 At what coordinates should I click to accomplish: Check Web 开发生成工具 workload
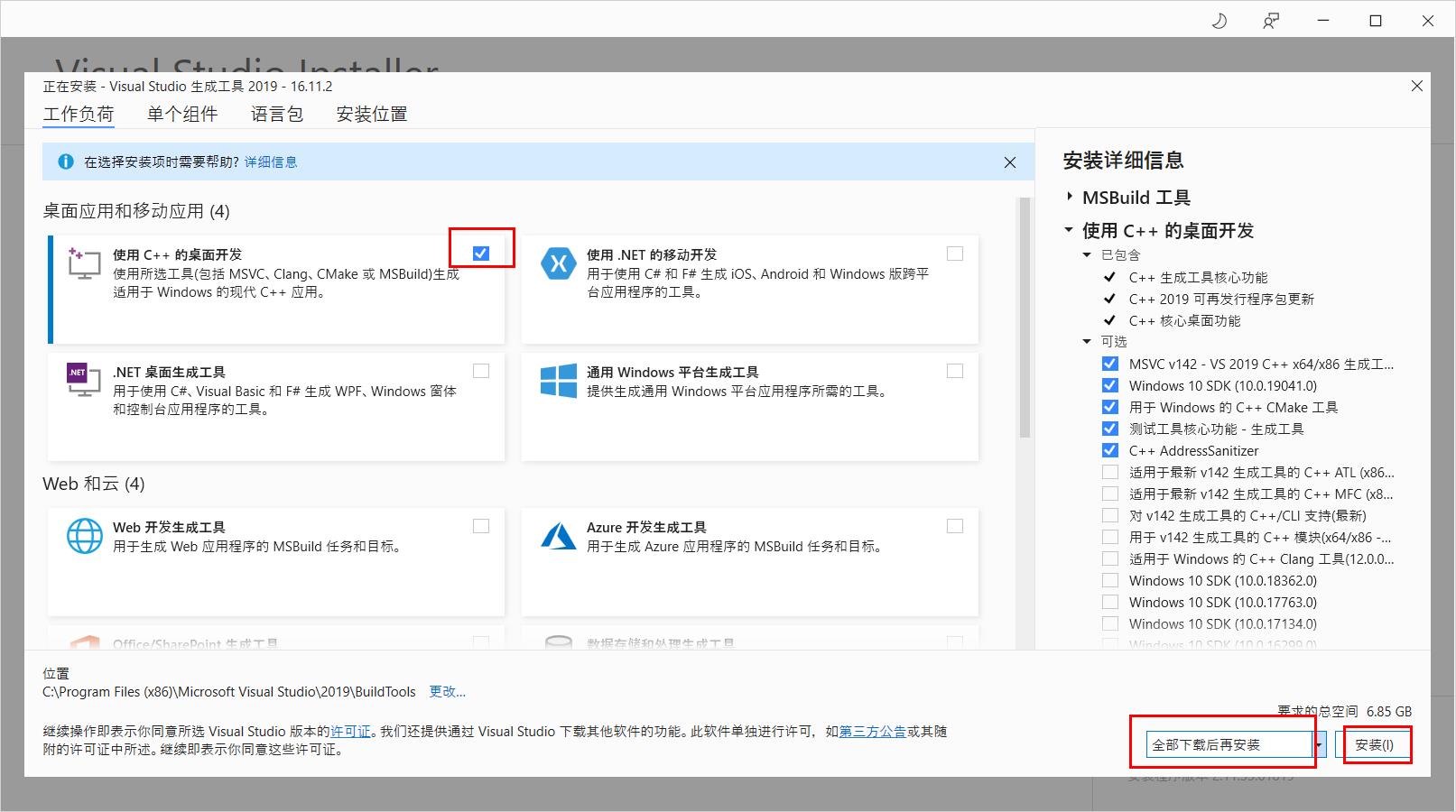481,526
